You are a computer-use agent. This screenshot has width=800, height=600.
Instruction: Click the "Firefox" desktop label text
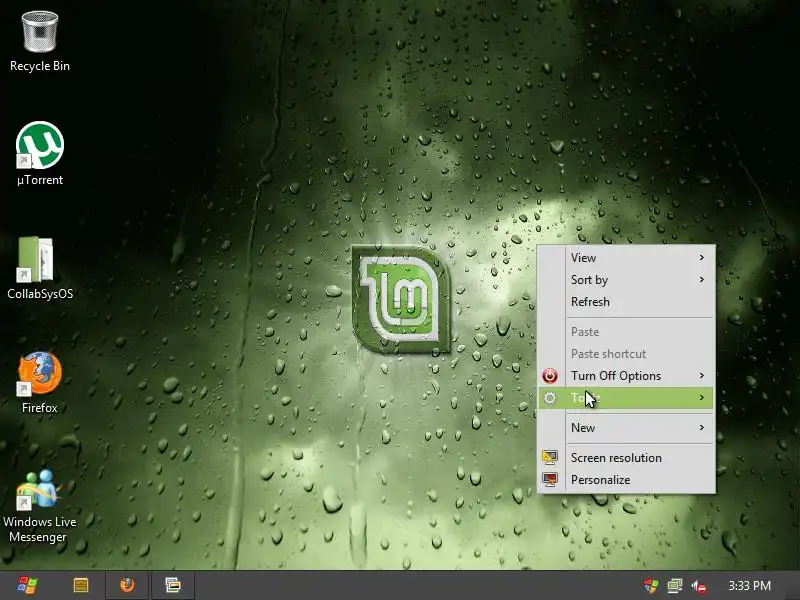(40, 408)
